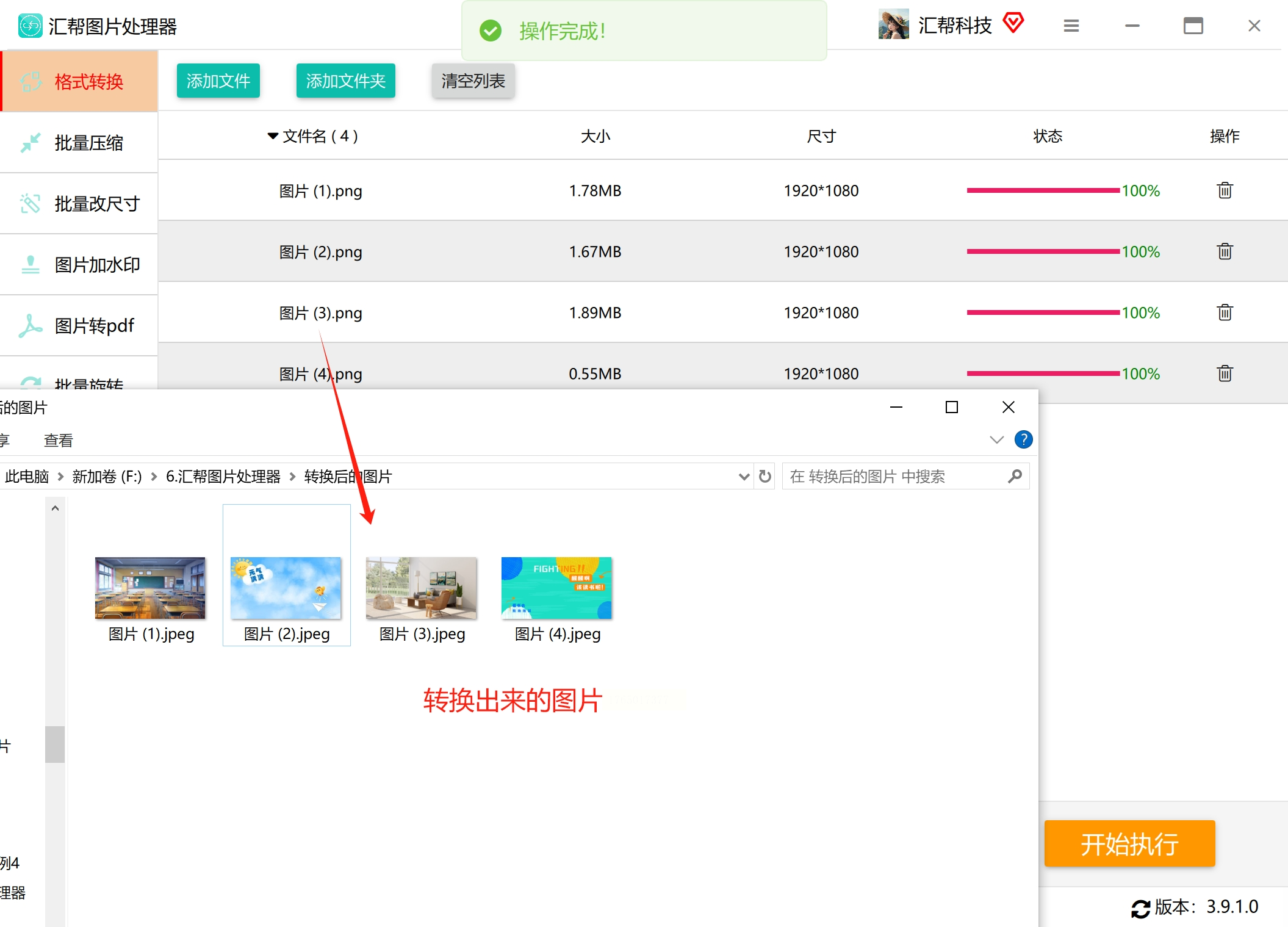Image resolution: width=1288 pixels, height=927 pixels.
Task: Click the 添加文件 button
Action: pyautogui.click(x=218, y=81)
